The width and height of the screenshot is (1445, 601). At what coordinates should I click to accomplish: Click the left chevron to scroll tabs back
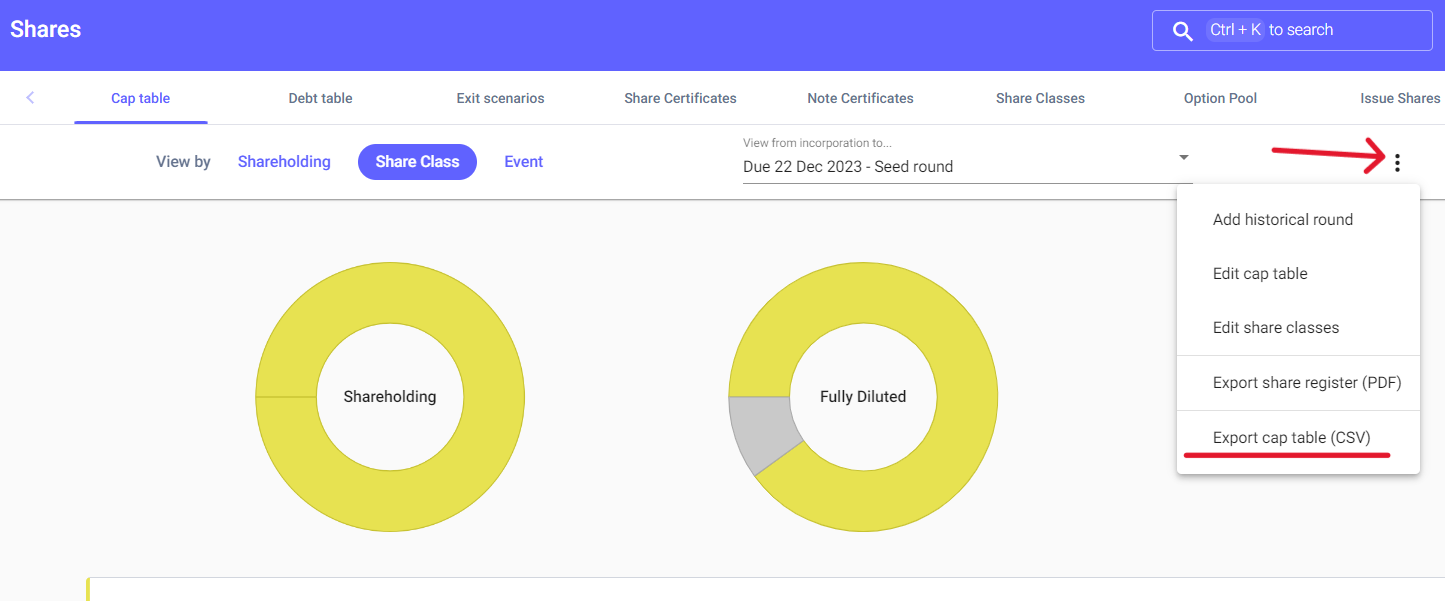pos(30,98)
